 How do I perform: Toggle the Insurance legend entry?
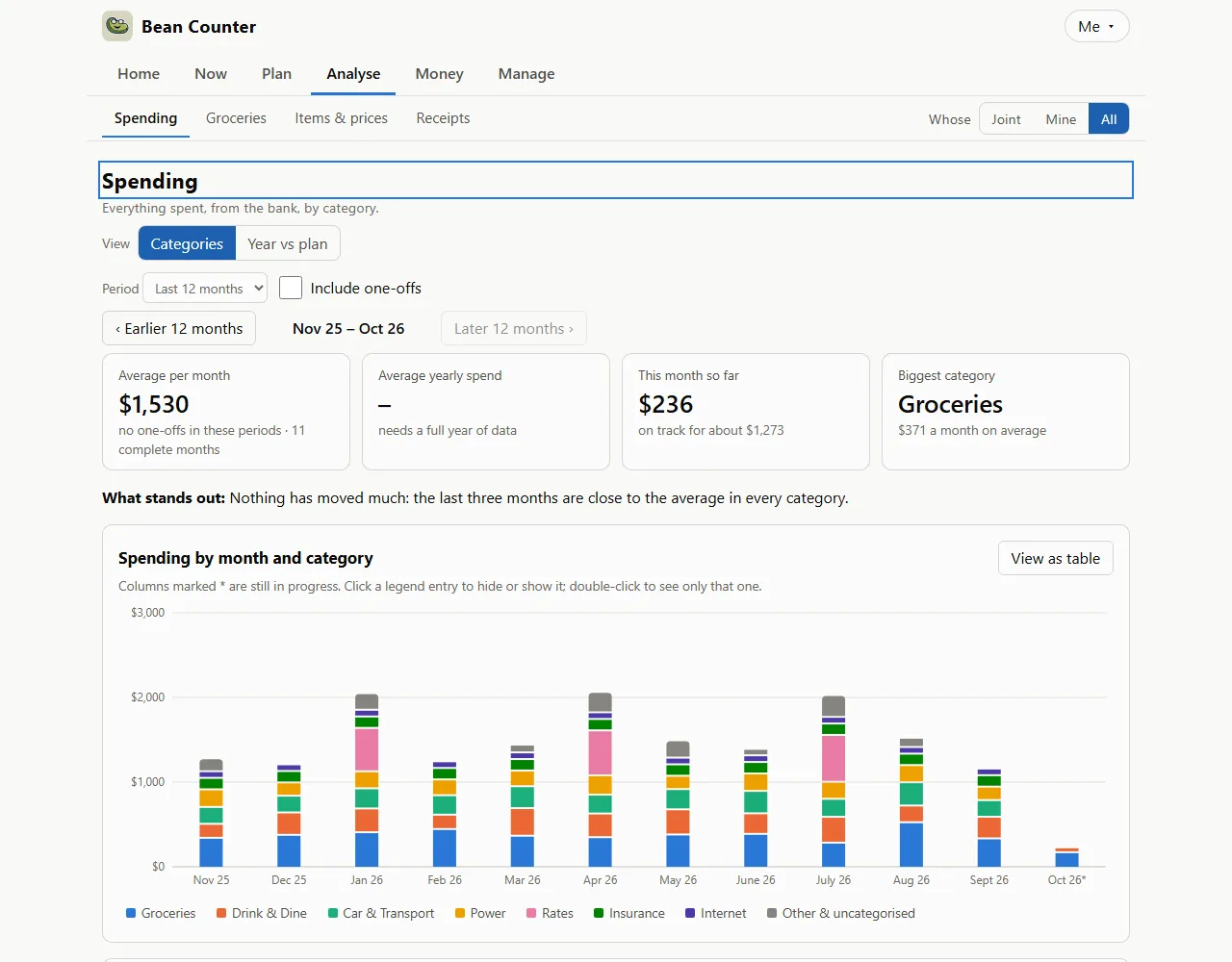tap(629, 913)
